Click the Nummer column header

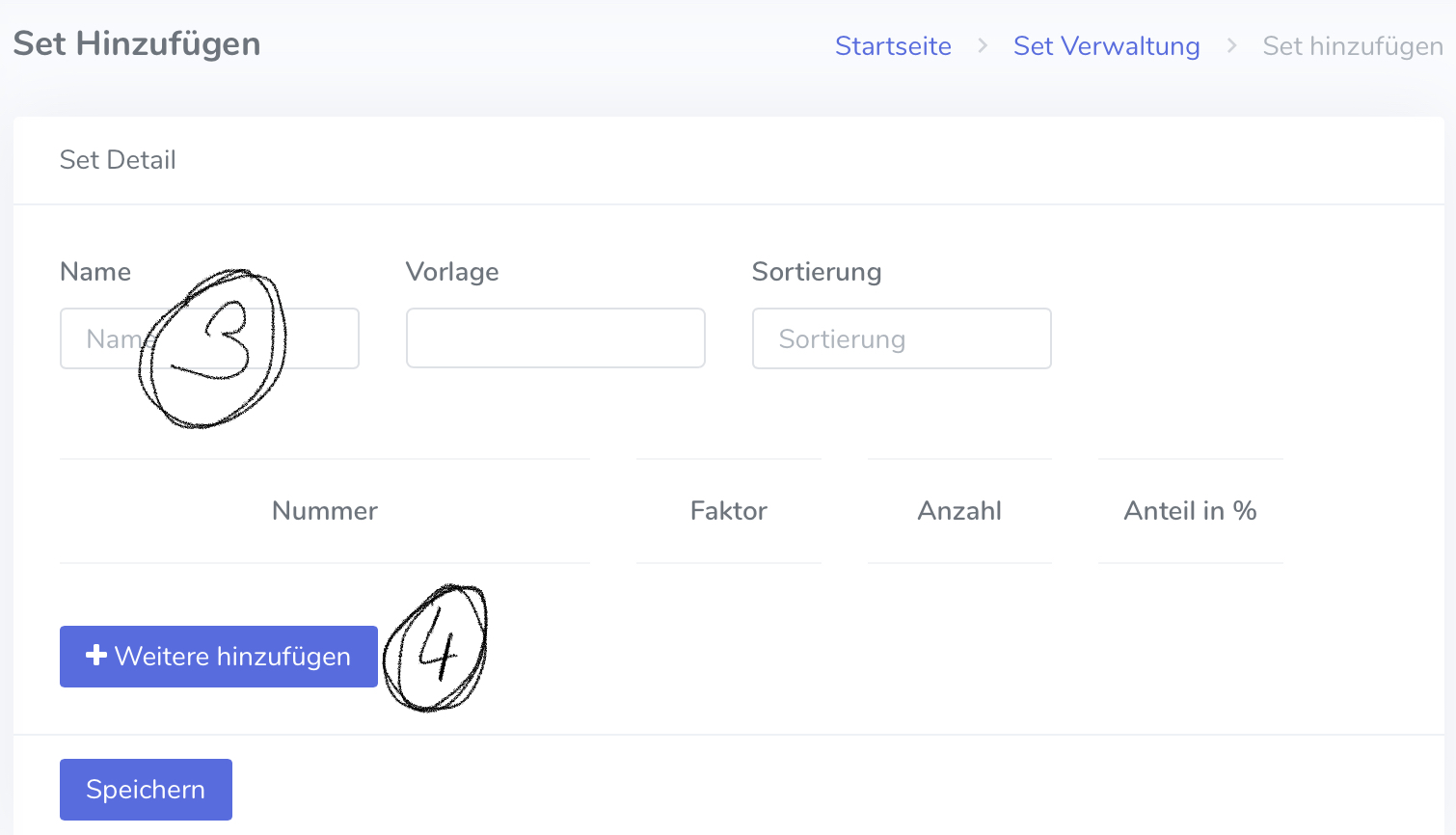point(324,511)
